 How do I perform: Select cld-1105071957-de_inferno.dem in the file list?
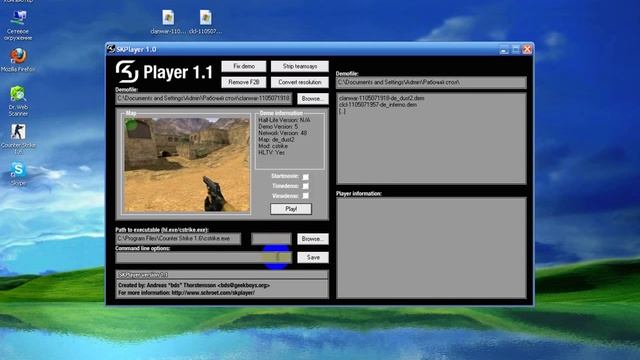pyautogui.click(x=378, y=104)
